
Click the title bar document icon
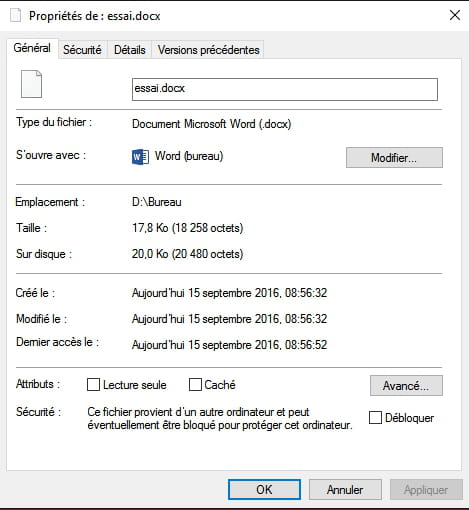click(x=15, y=16)
